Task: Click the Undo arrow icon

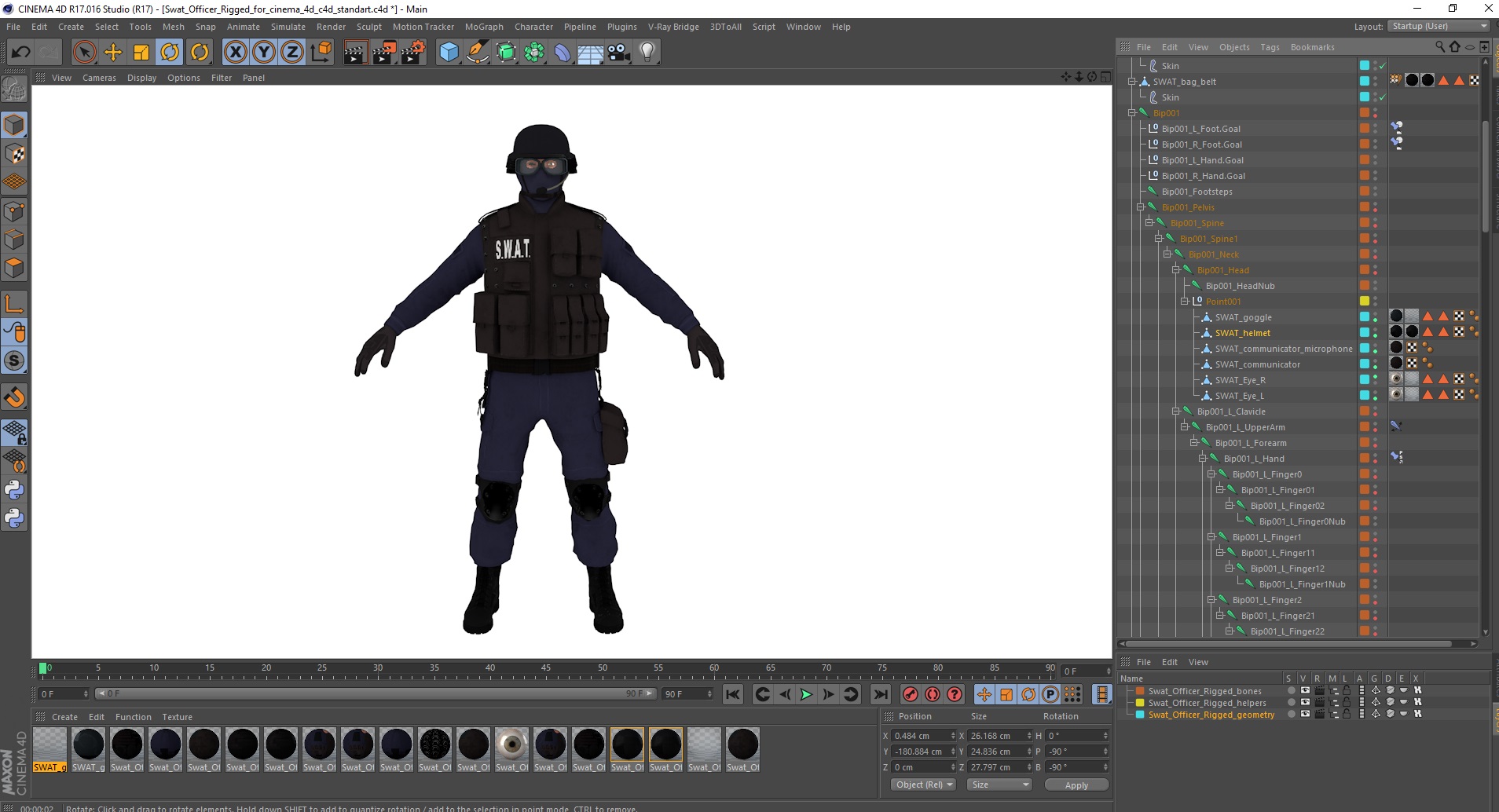Action: [21, 53]
